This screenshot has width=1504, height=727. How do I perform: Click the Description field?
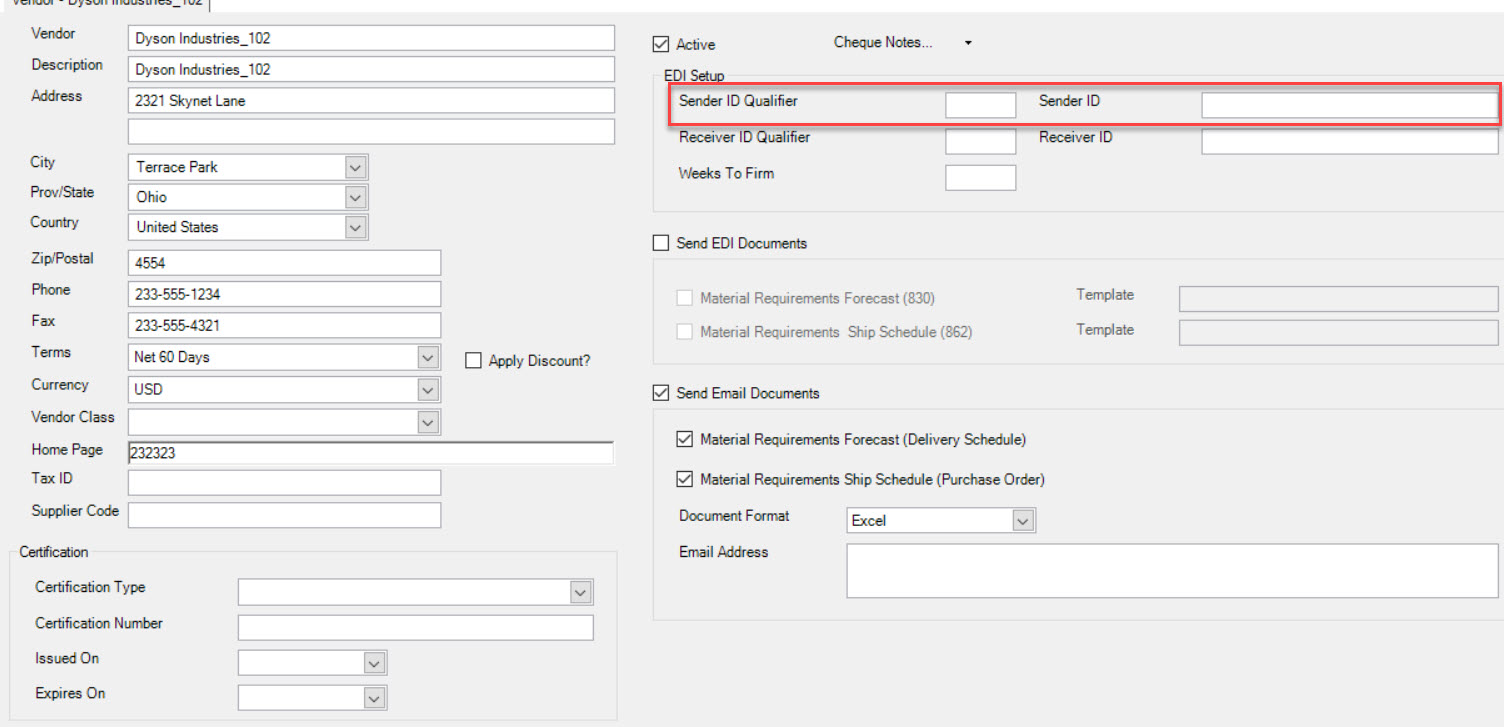[371, 69]
